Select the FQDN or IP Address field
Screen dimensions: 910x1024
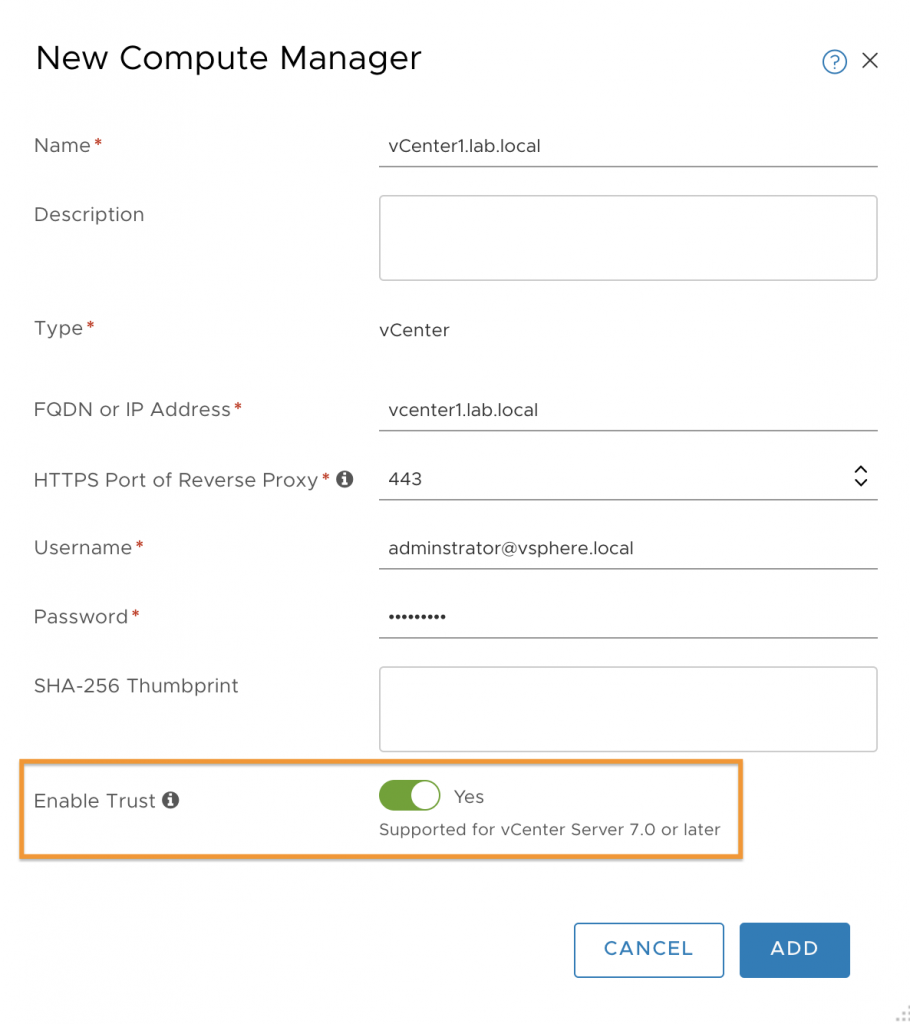pos(628,410)
